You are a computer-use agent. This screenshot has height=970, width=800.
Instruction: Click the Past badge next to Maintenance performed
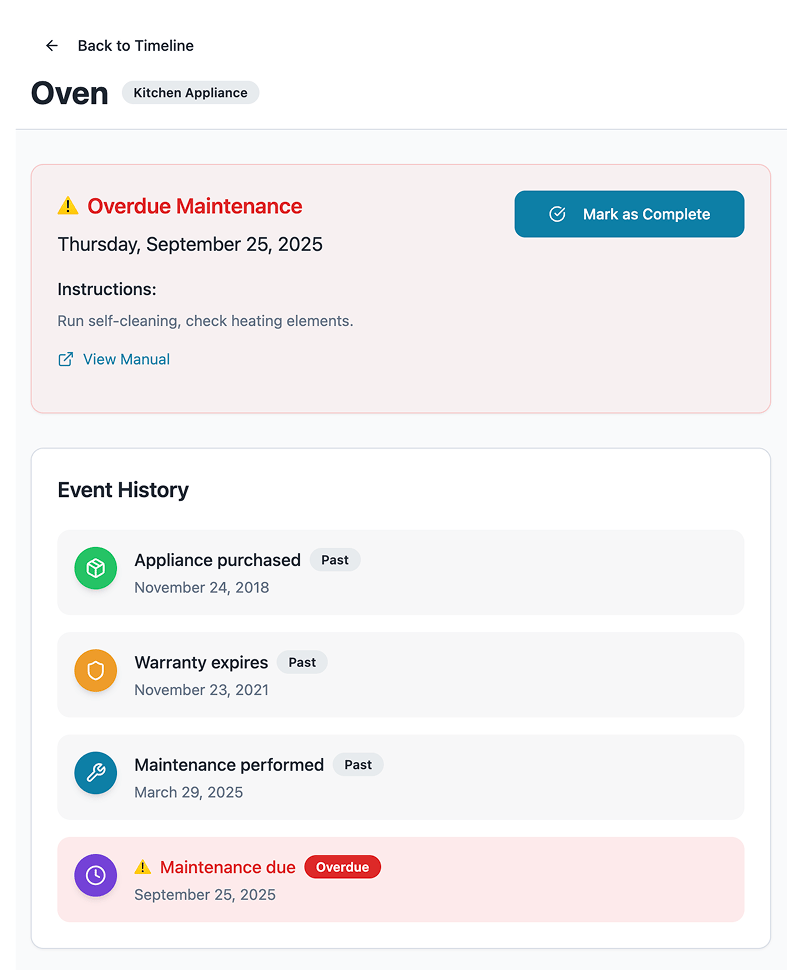358,765
